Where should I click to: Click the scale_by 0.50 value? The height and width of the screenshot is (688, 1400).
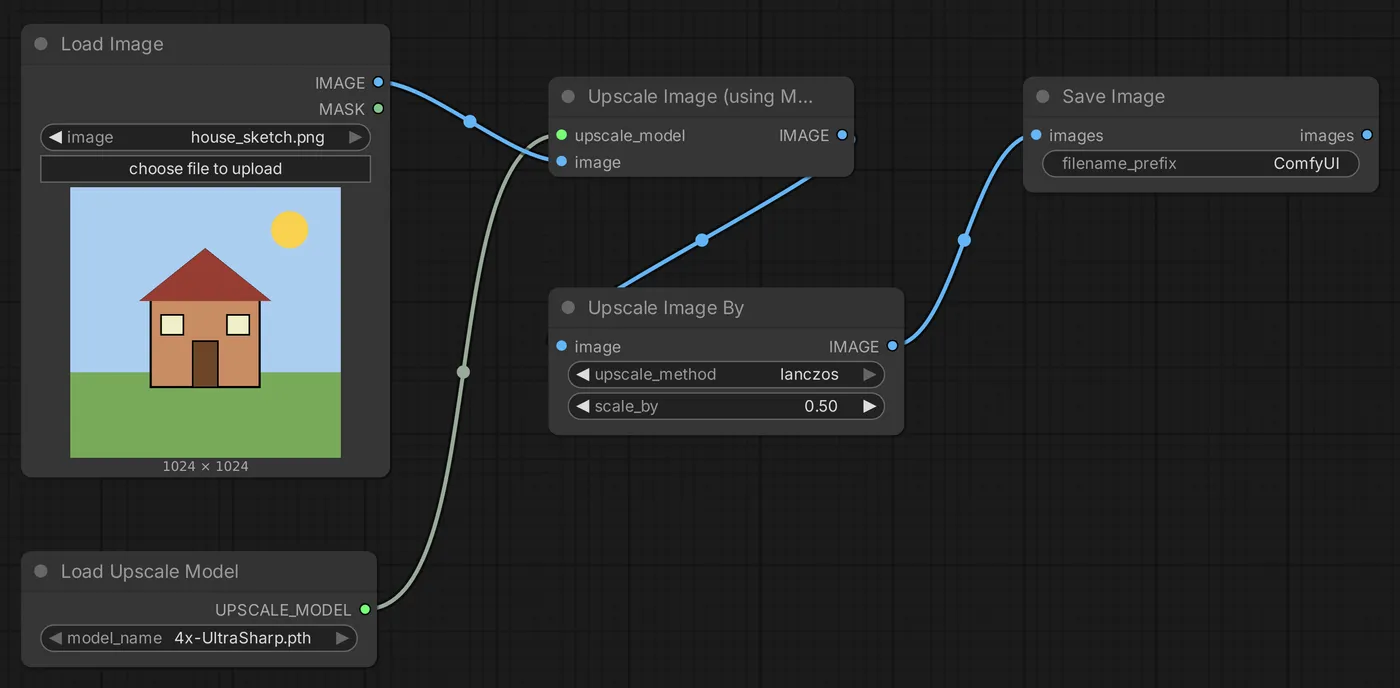click(821, 406)
